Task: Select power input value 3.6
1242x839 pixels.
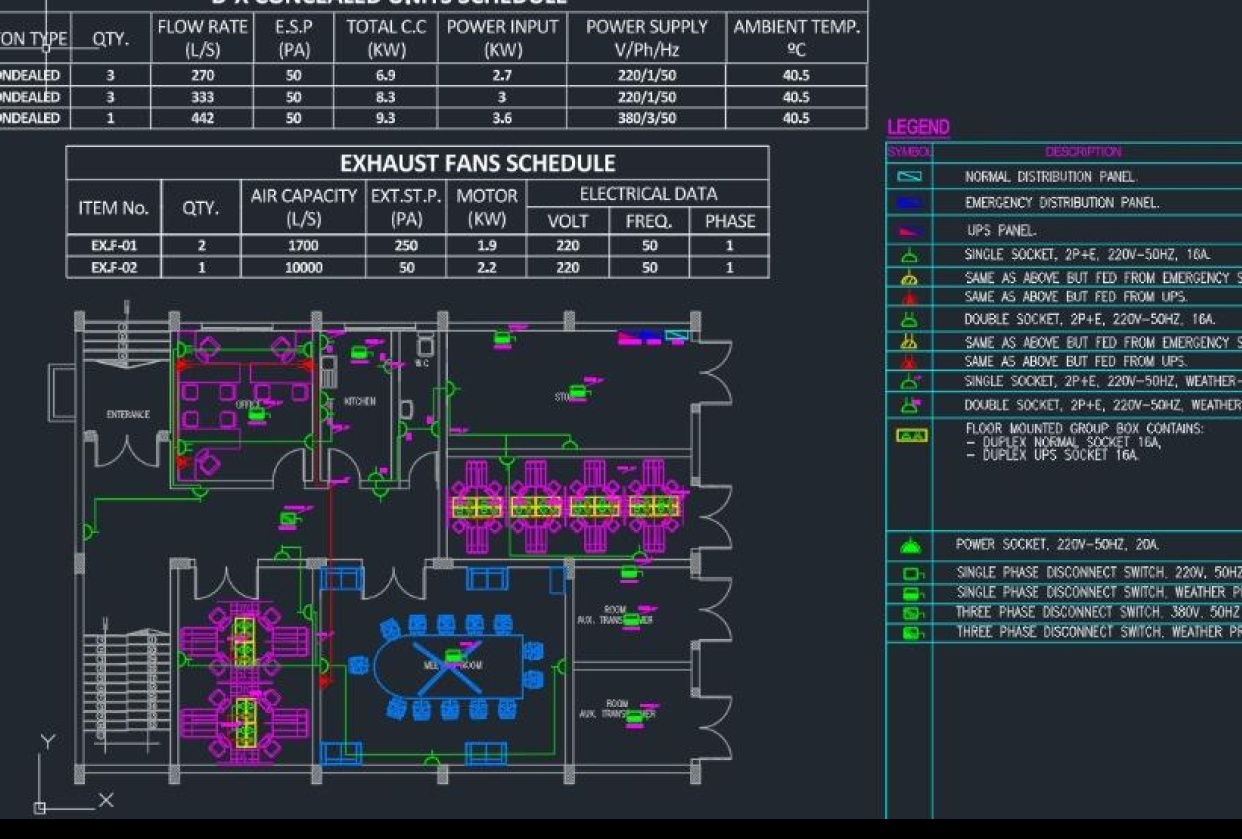Action: pos(502,118)
